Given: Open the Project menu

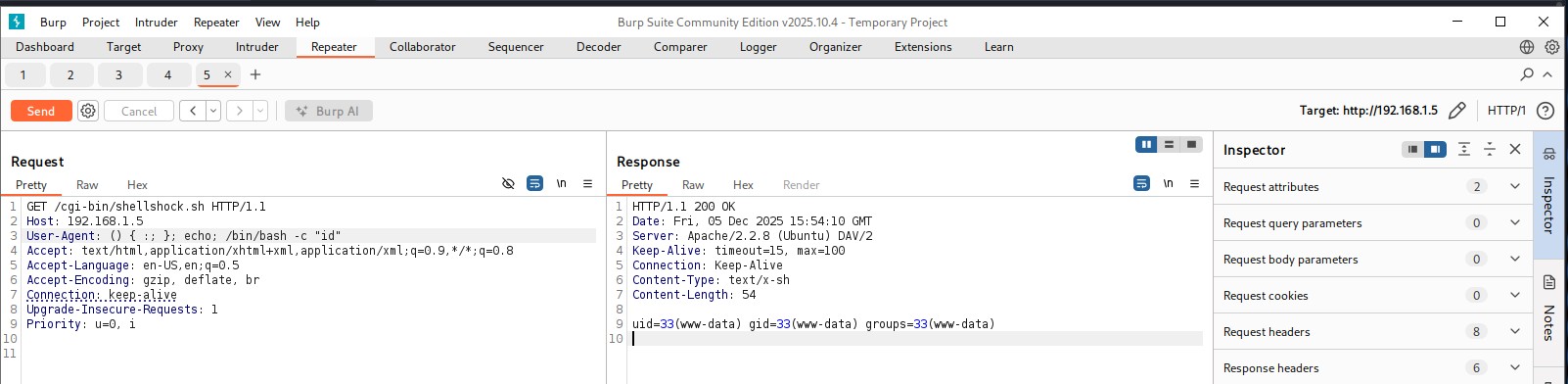Looking at the screenshot, I should pyautogui.click(x=101, y=22).
